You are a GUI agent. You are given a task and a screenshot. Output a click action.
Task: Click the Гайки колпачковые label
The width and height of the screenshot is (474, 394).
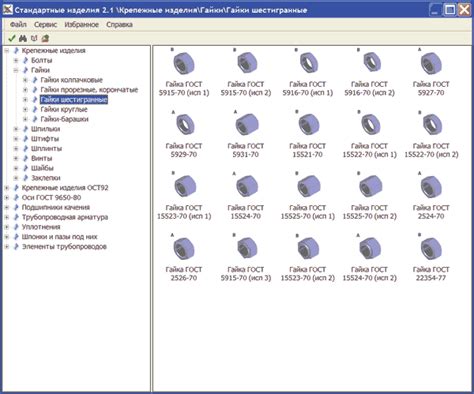click(x=71, y=80)
